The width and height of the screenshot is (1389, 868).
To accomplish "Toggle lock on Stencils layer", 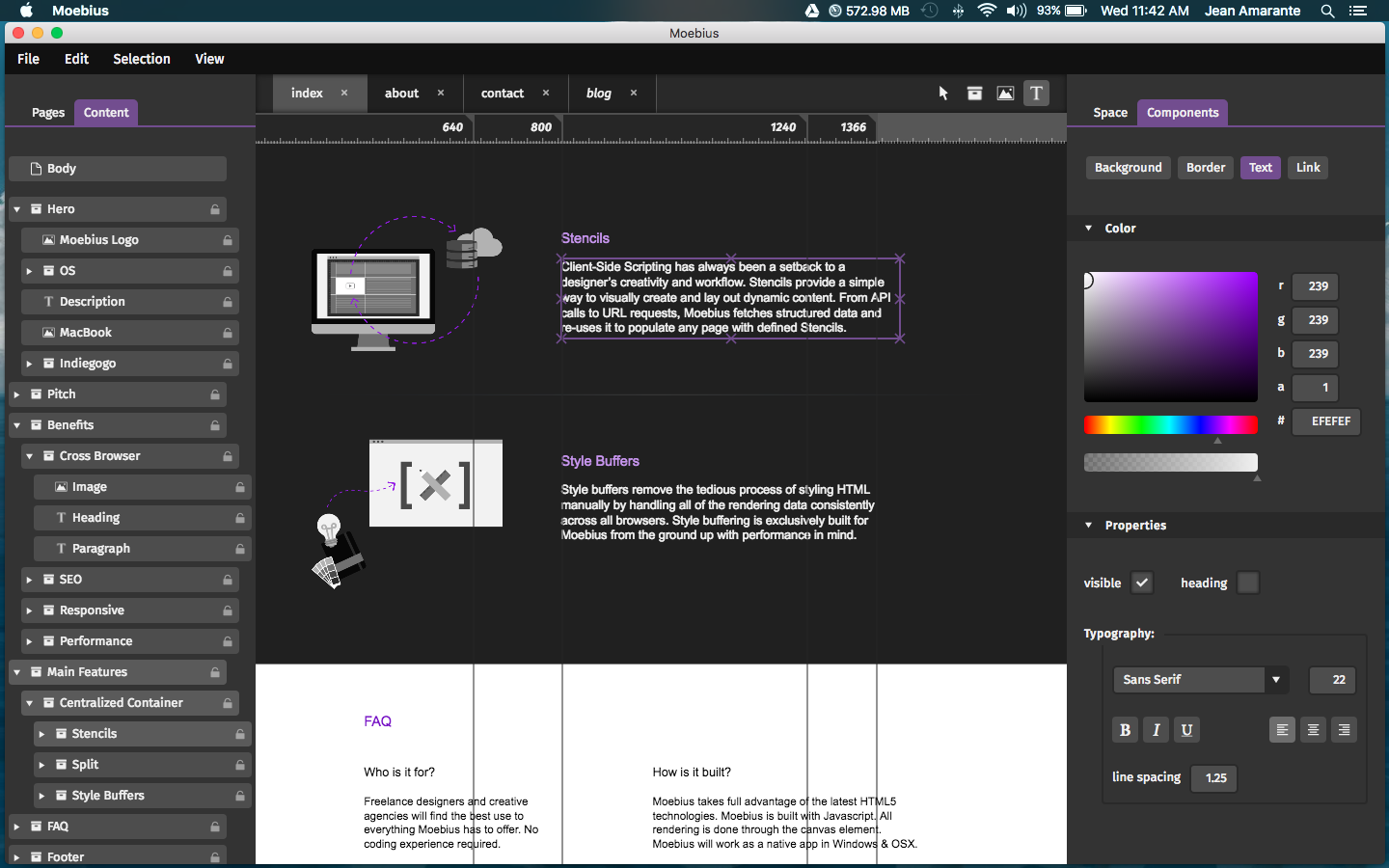I will pyautogui.click(x=240, y=734).
